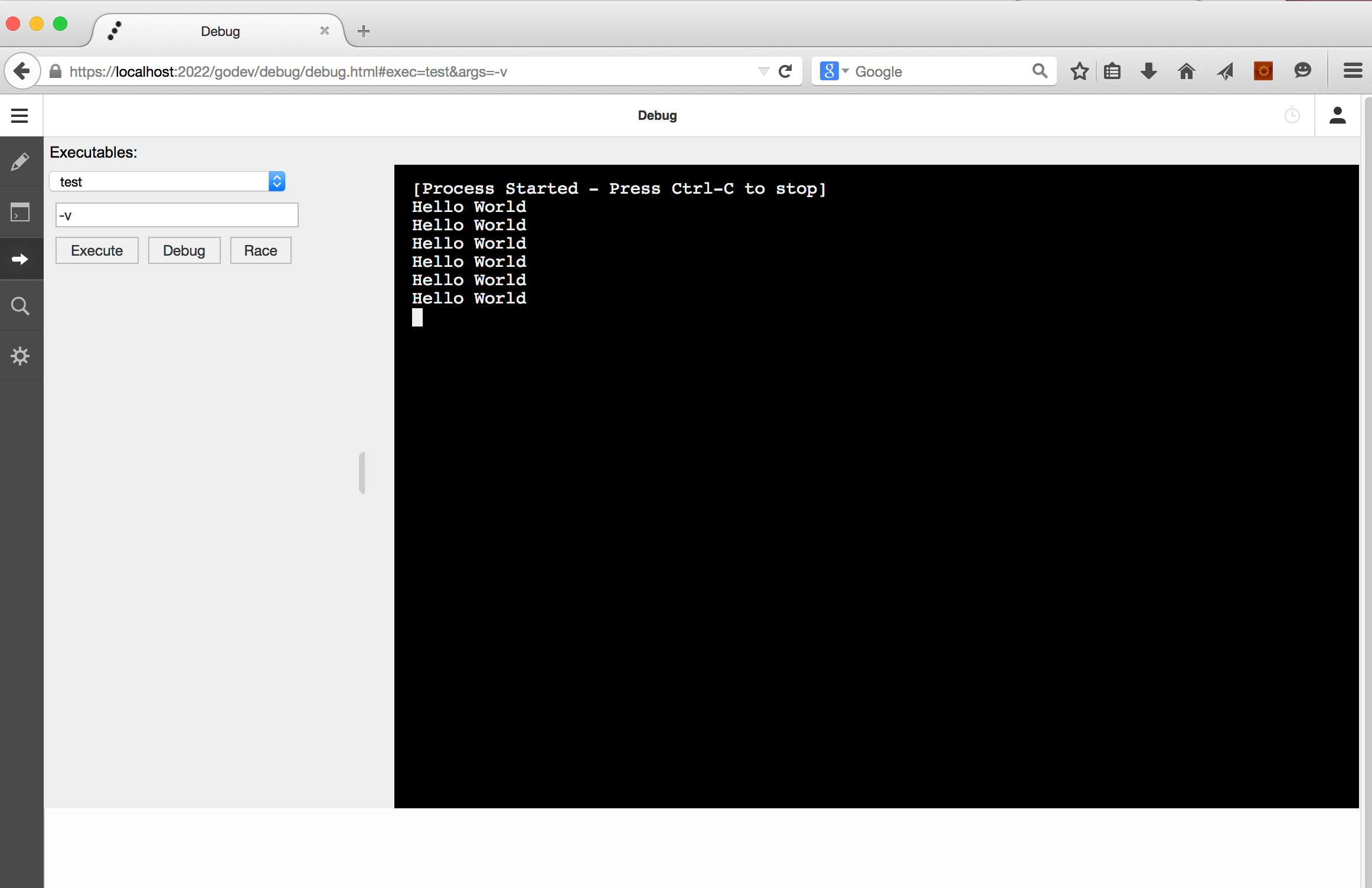Open the search magnifier sidebar icon

click(20, 306)
